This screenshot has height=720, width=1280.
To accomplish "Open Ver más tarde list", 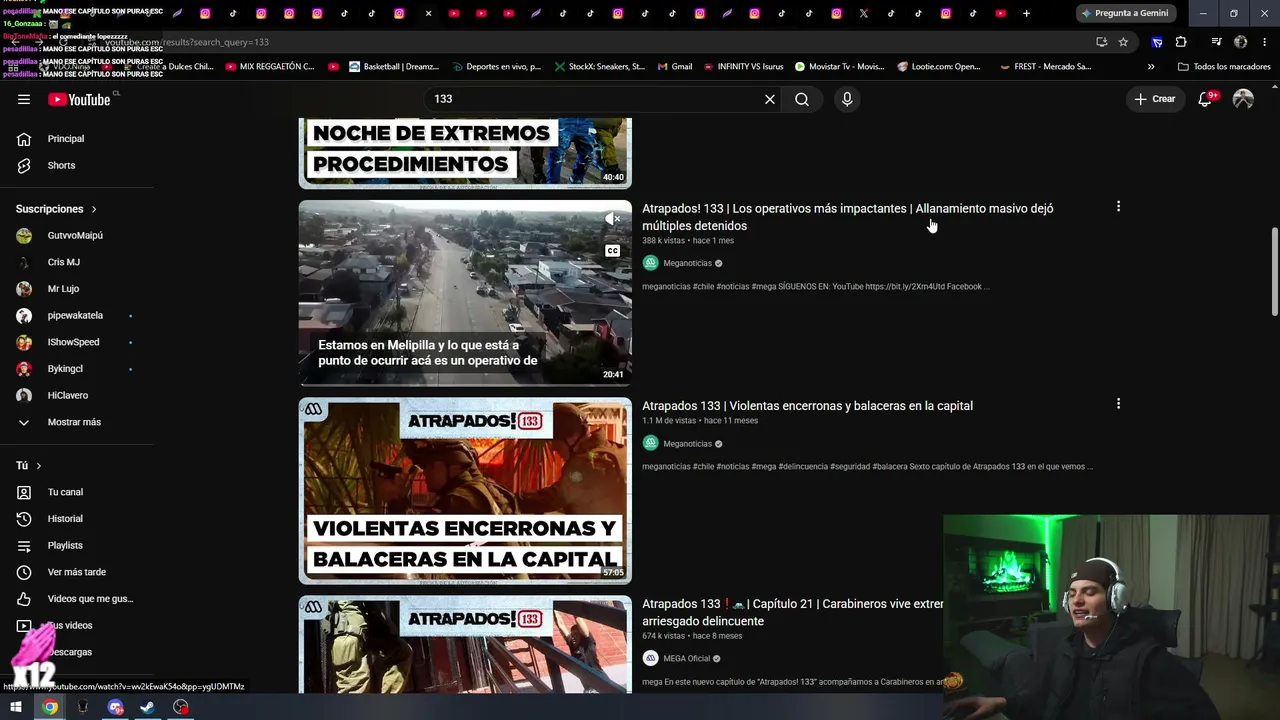I will tap(77, 572).
